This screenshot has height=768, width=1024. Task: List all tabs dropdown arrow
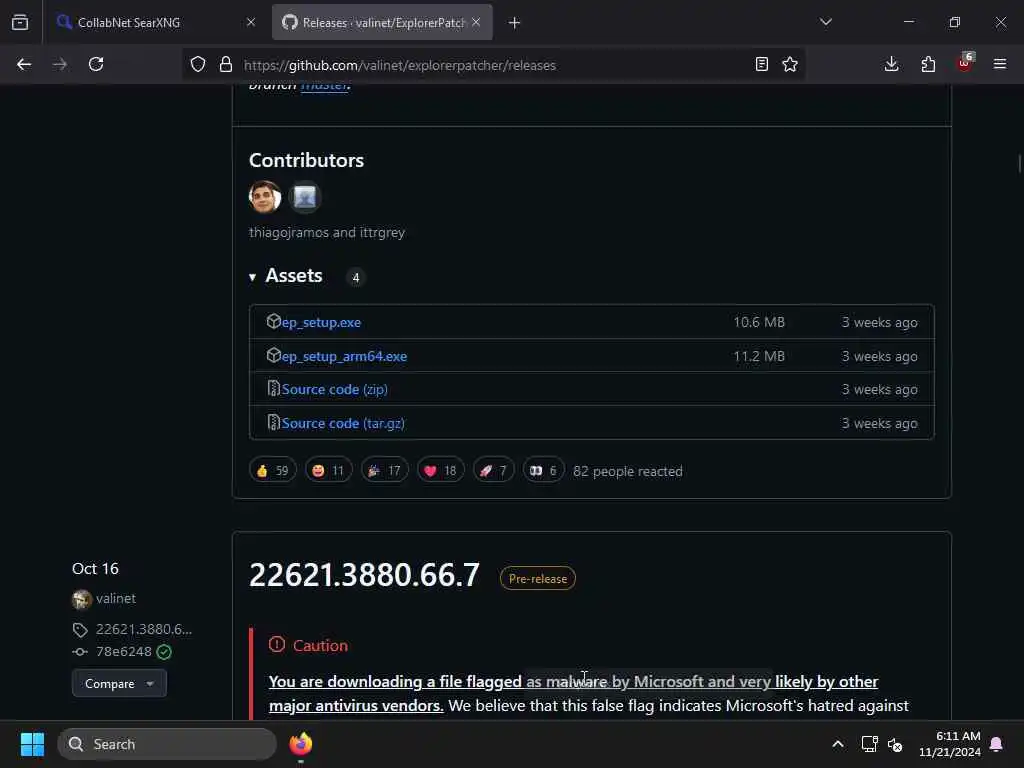826,22
